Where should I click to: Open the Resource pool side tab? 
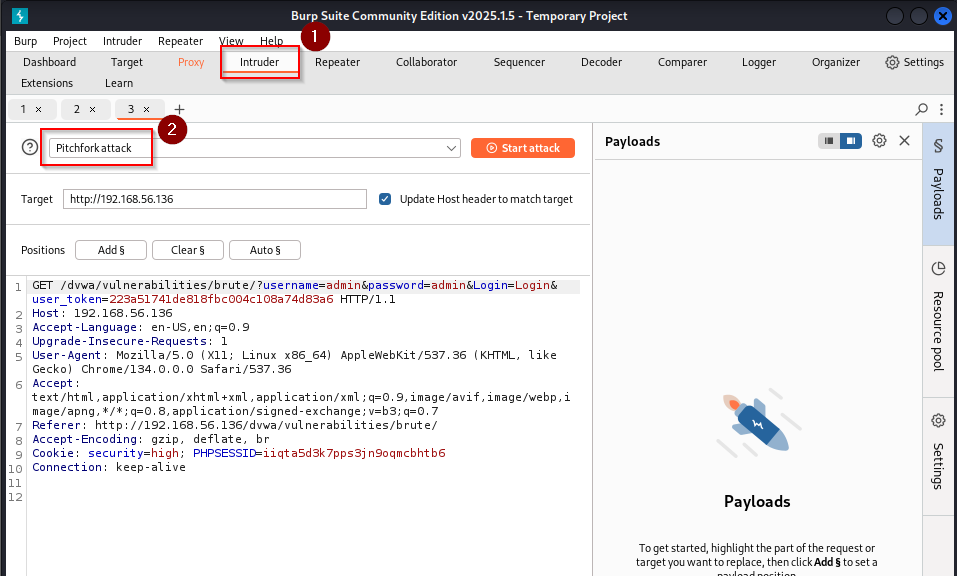click(x=939, y=320)
